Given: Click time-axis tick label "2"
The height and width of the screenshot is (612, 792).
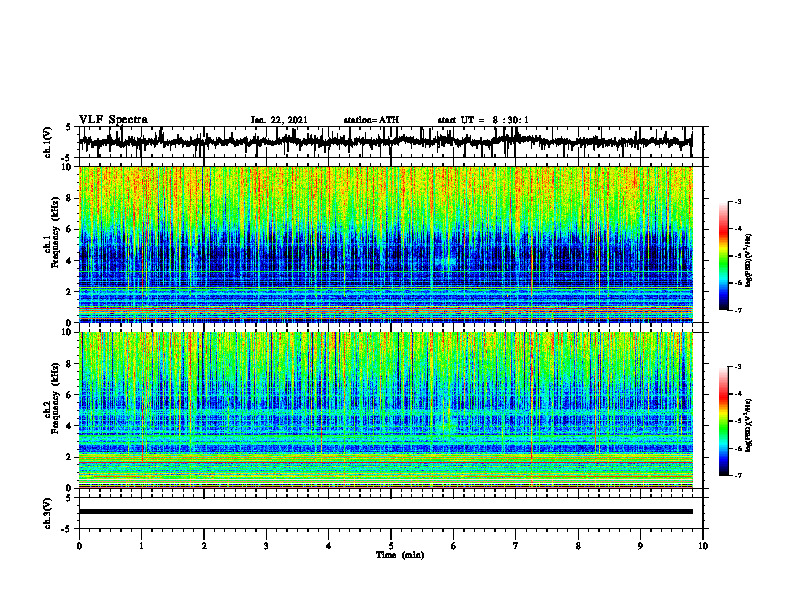Looking at the screenshot, I should (x=204, y=546).
